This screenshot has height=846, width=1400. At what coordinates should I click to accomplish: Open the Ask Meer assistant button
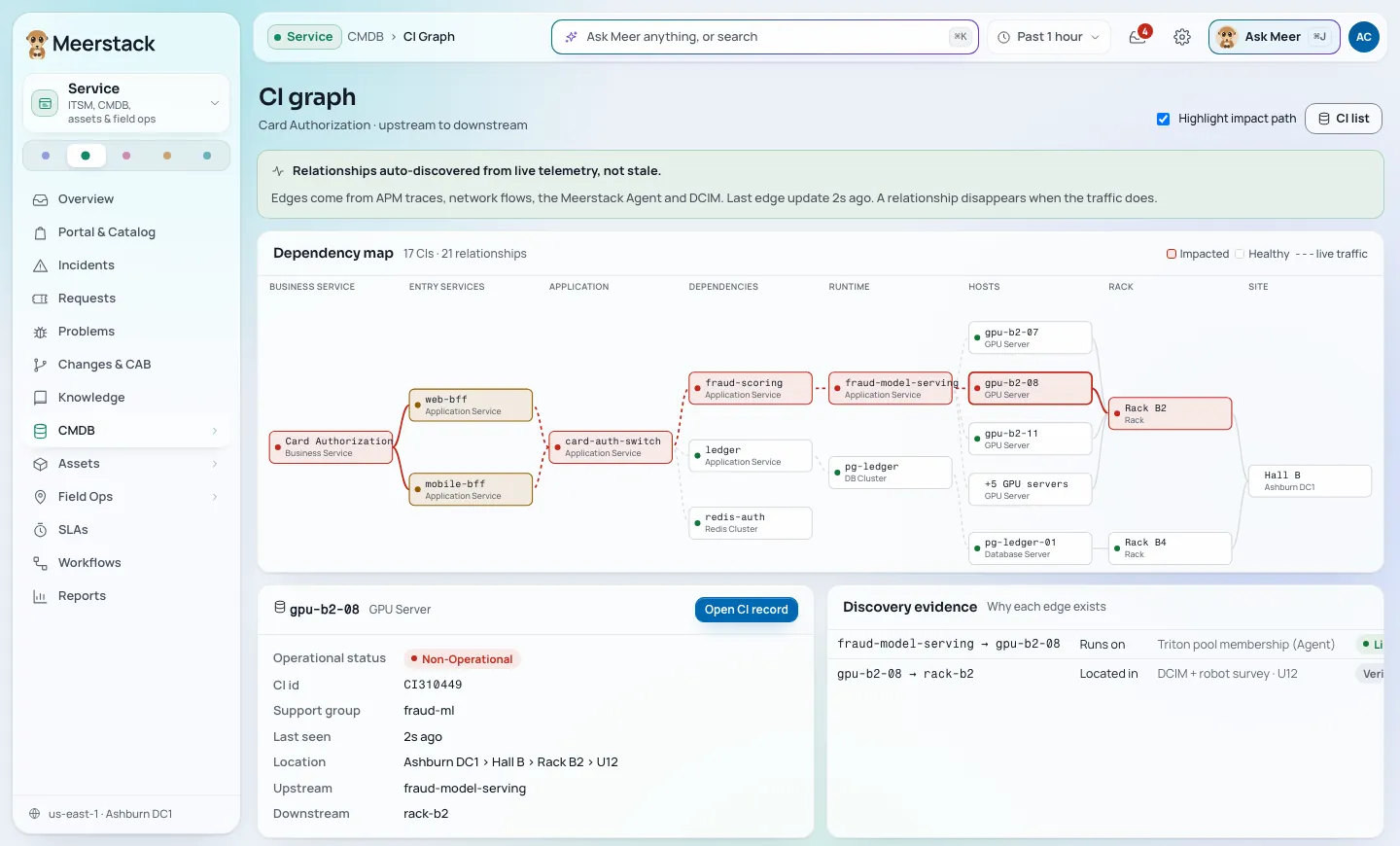1275,37
